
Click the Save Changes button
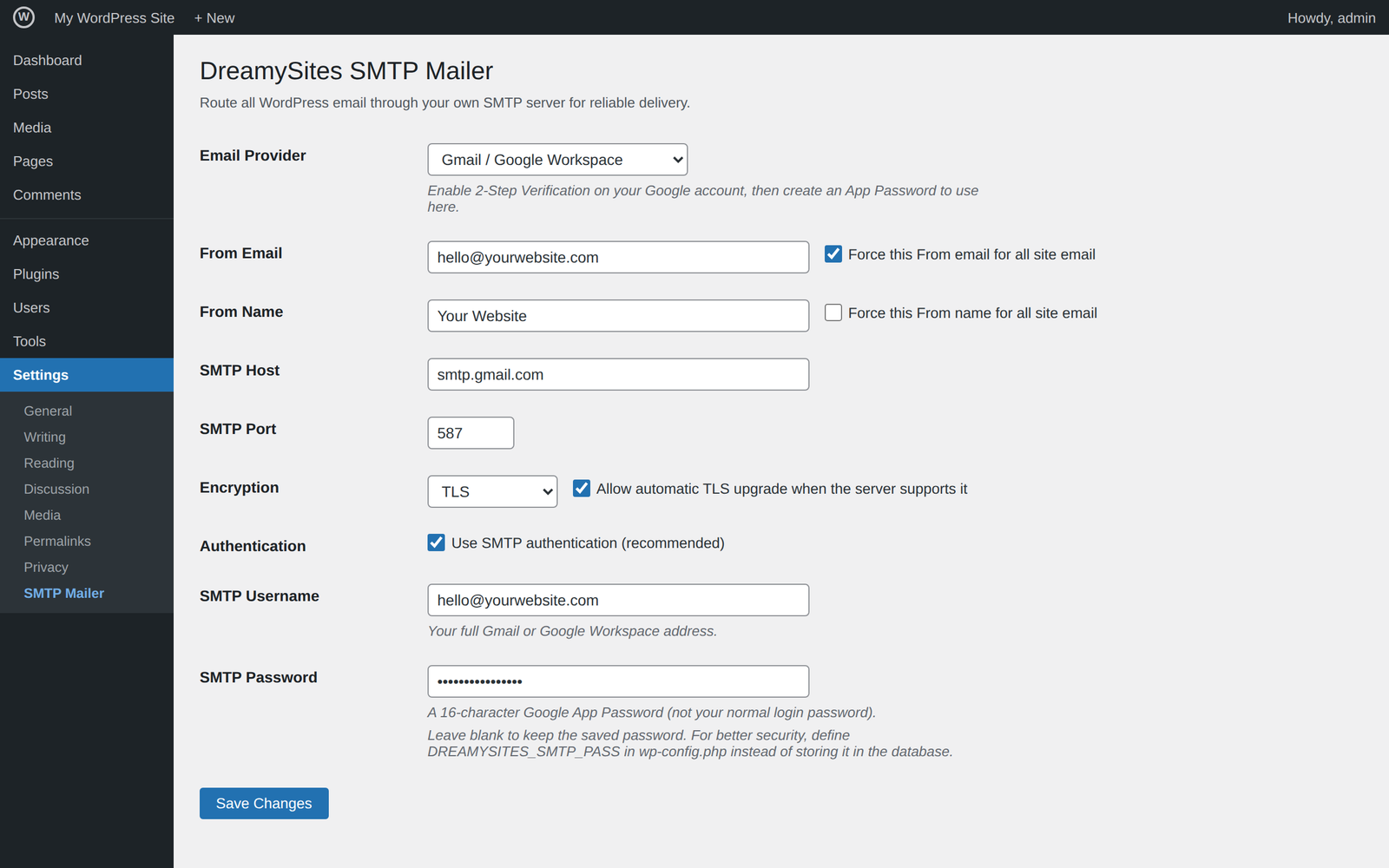click(x=264, y=804)
